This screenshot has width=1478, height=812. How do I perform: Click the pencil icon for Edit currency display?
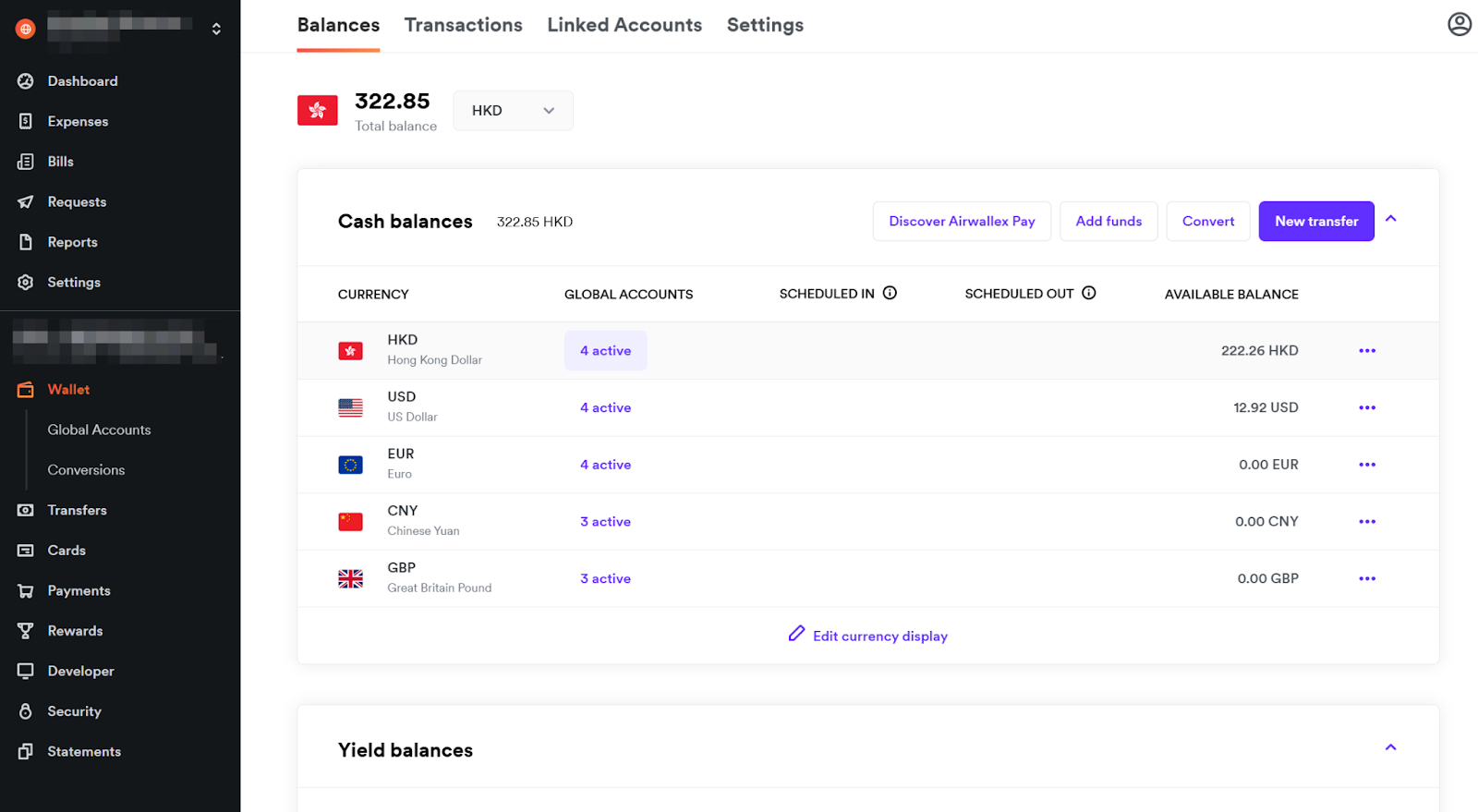click(x=796, y=634)
